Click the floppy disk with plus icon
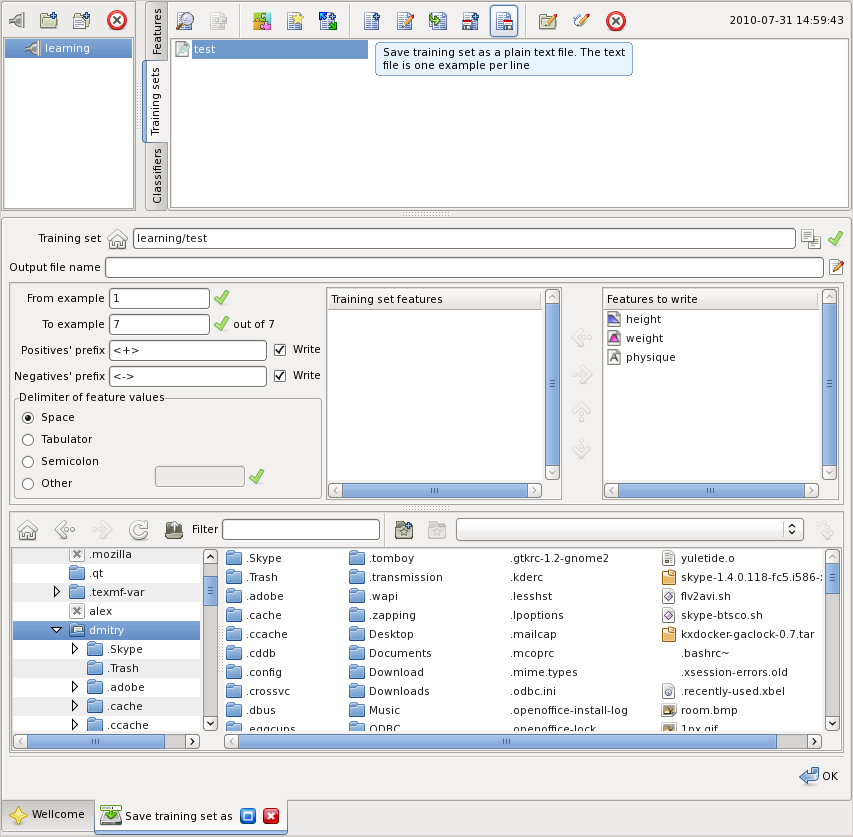This screenshot has height=837, width=853. (x=471, y=21)
